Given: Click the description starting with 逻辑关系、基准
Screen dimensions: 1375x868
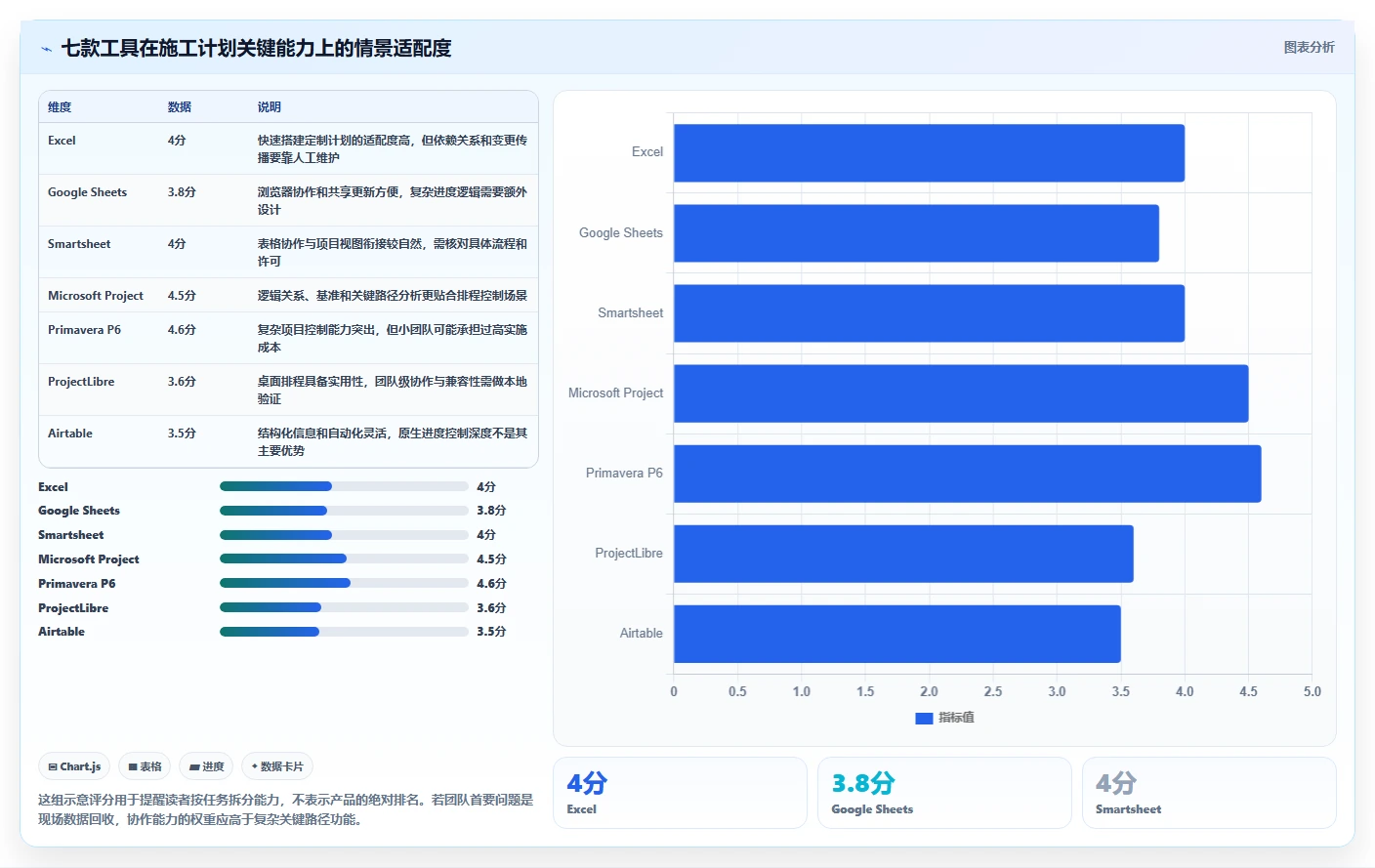Looking at the screenshot, I should pyautogui.click(x=393, y=296).
